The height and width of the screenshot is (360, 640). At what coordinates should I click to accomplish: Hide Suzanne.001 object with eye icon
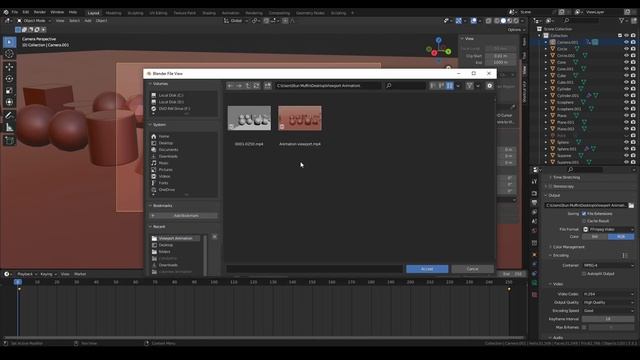(x=626, y=162)
